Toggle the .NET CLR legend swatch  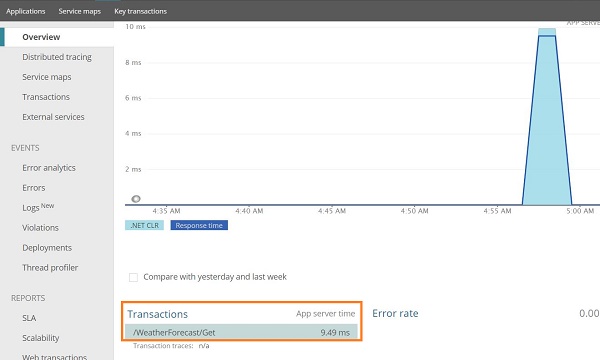pyautogui.click(x=144, y=225)
